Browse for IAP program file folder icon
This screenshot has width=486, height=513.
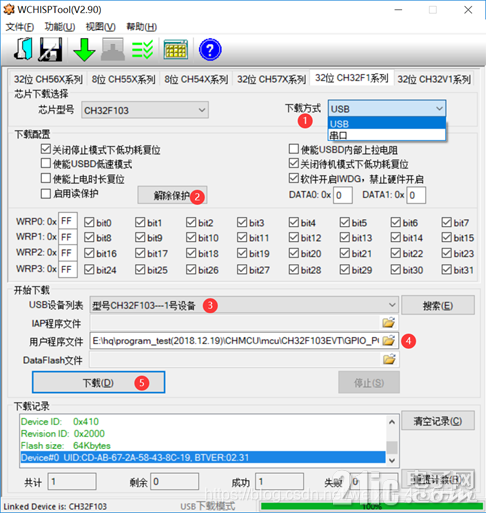389,323
